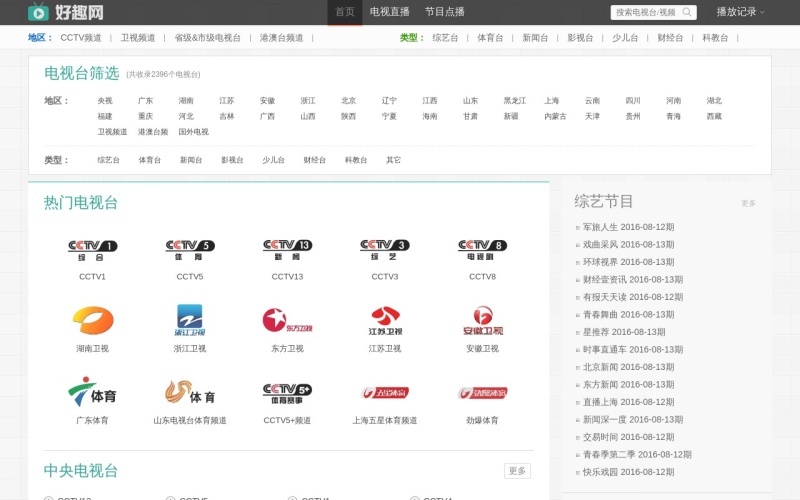Open 卫视频道 in the region bar
This screenshot has width=800, height=500.
[x=138, y=38]
